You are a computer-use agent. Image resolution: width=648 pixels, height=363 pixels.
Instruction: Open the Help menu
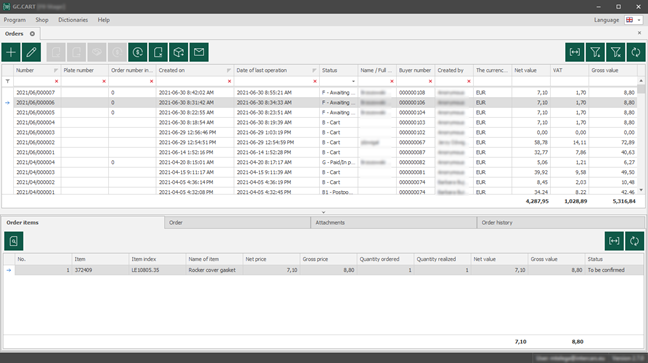click(x=104, y=20)
